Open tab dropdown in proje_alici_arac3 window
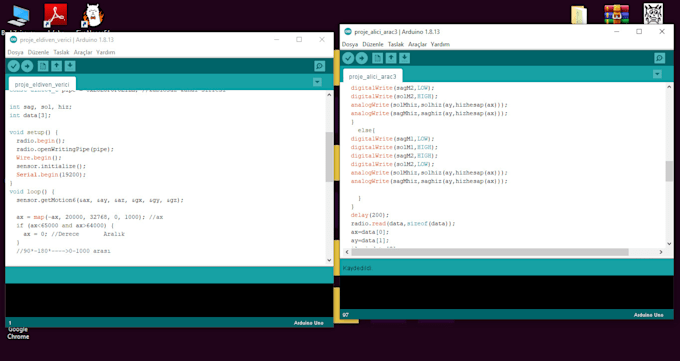Screen dimensions: 680x361 pyautogui.click(x=657, y=74)
